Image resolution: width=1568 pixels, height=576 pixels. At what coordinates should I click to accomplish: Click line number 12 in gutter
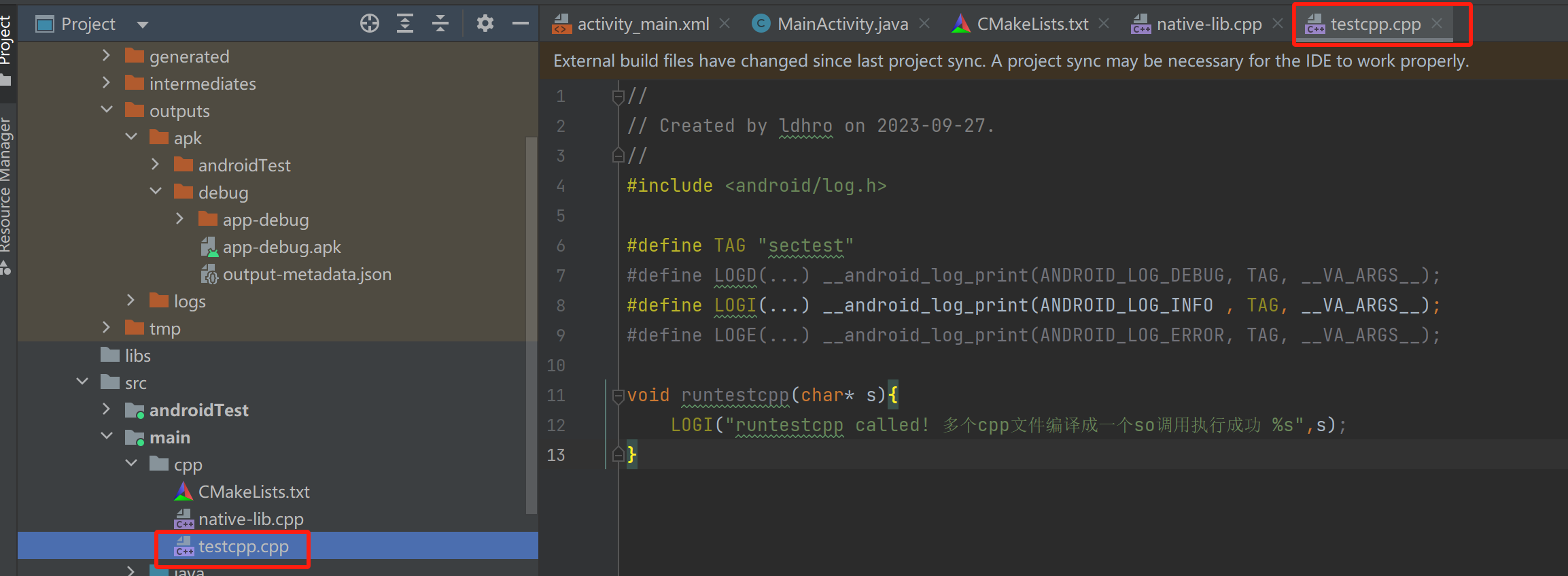[556, 425]
